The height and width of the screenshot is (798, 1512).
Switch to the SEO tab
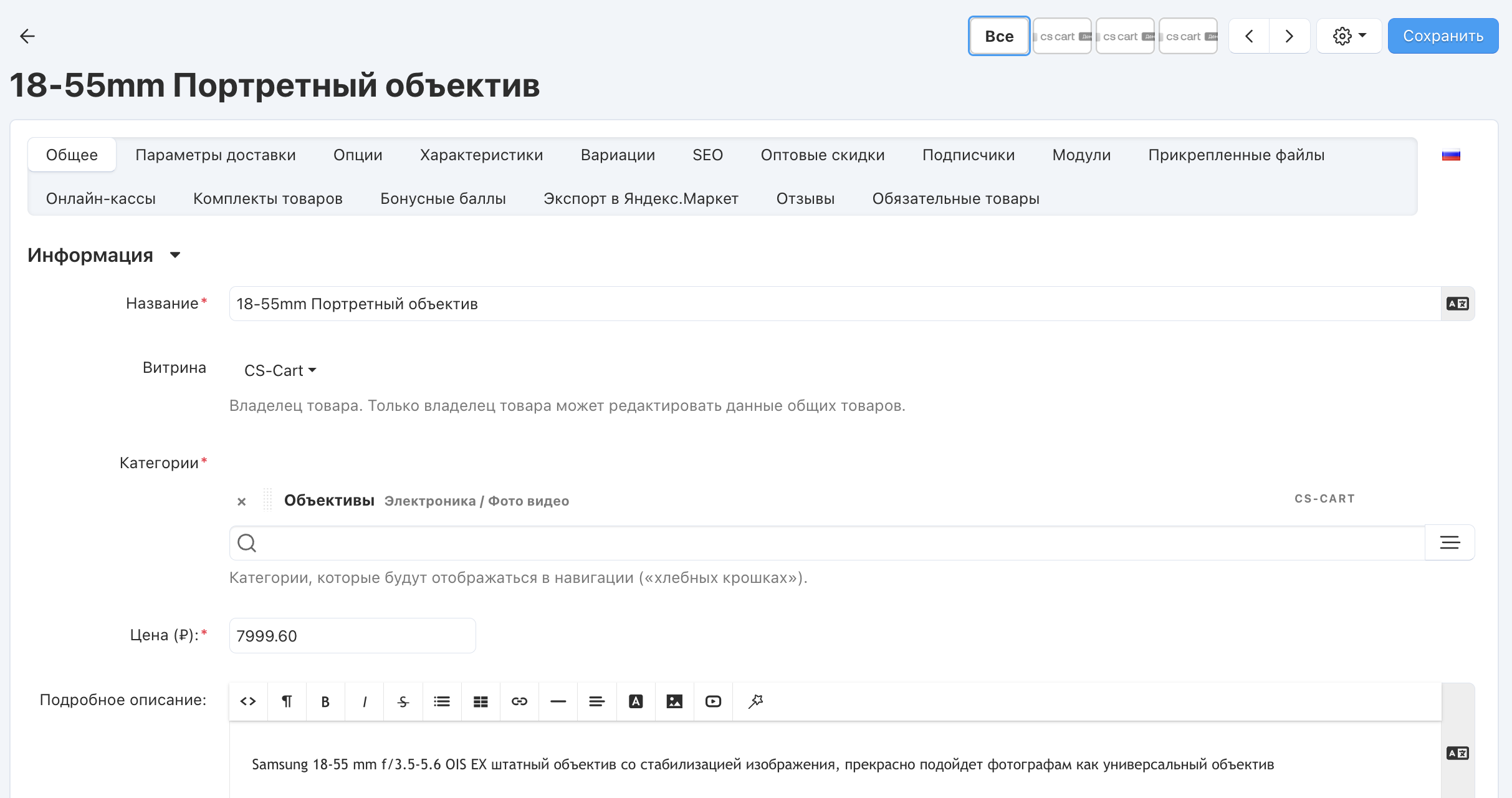pyautogui.click(x=707, y=155)
